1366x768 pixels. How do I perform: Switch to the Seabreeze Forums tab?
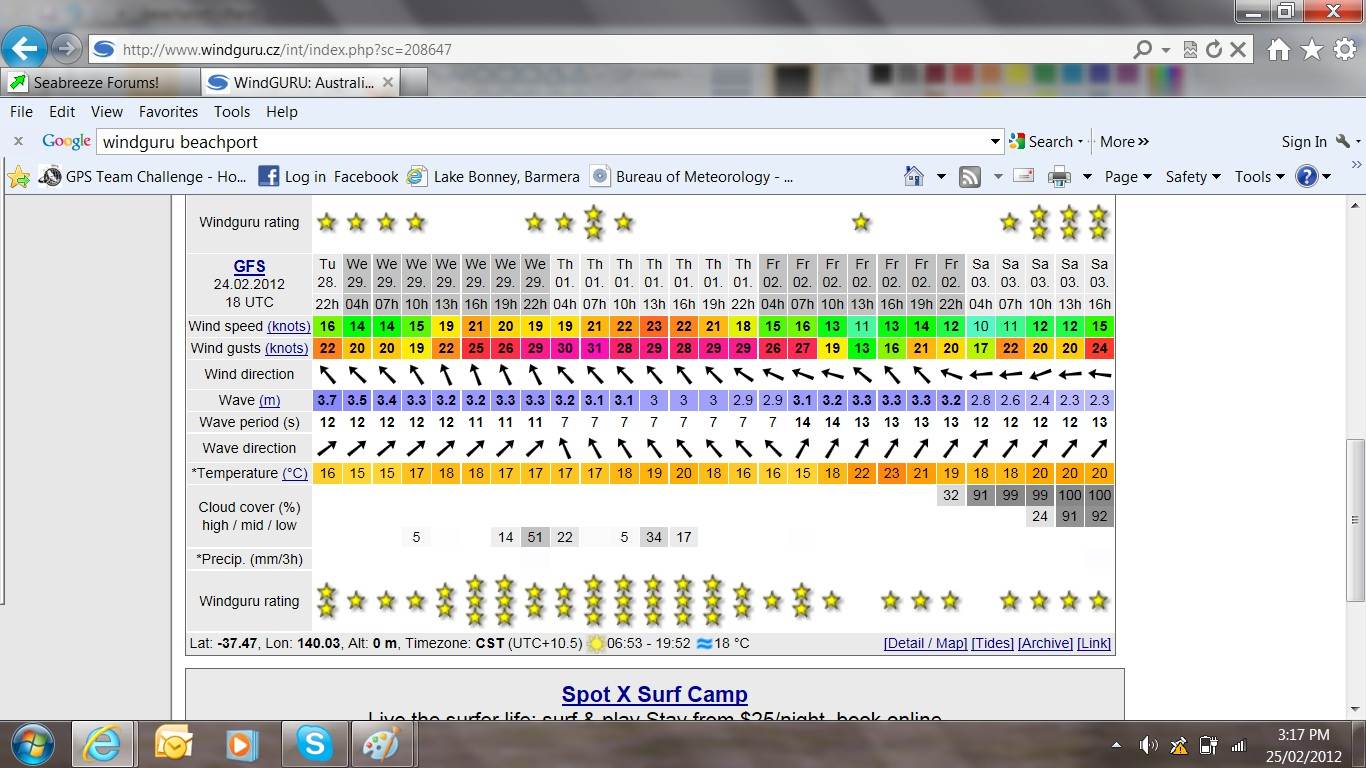click(x=96, y=82)
